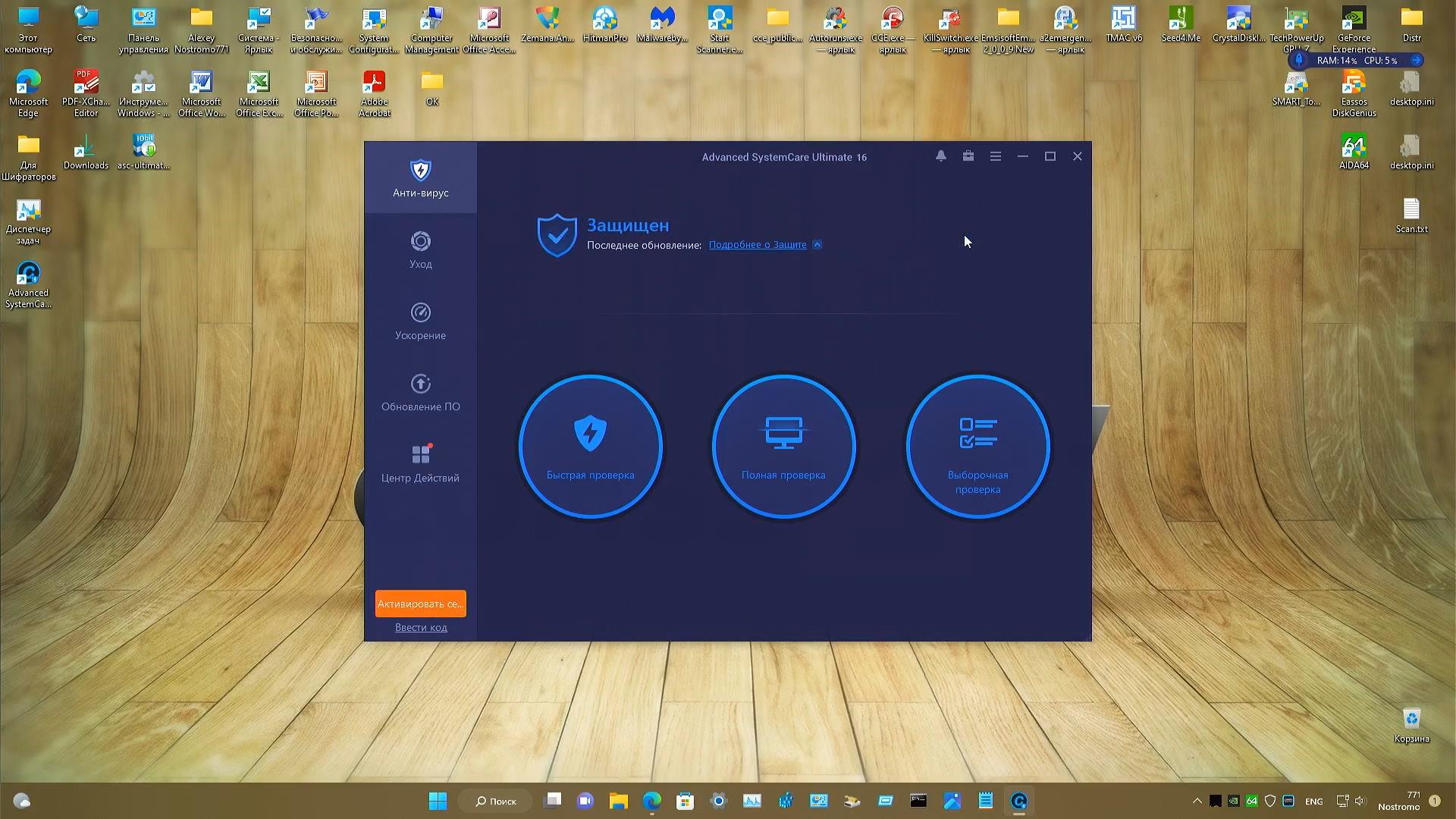This screenshot has width=1456, height=819.
Task: Open the Ускорение sidebar section
Action: pos(420,321)
